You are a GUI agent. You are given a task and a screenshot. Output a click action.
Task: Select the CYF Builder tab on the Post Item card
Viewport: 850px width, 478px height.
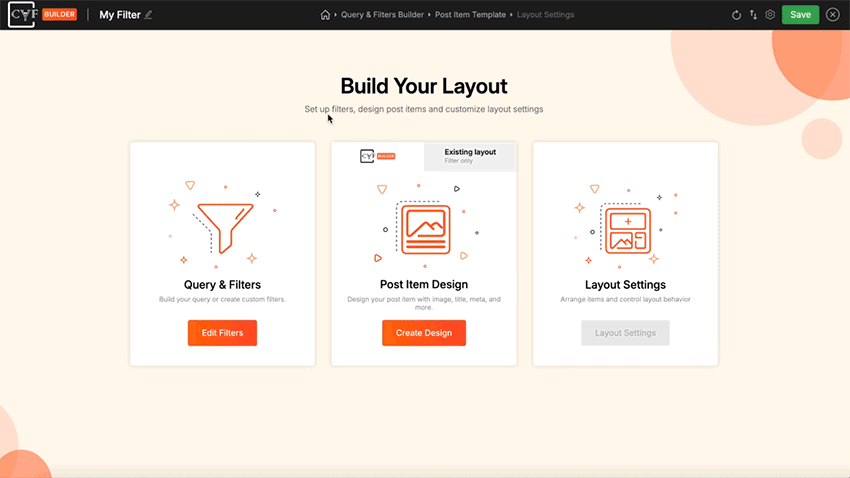click(x=378, y=156)
